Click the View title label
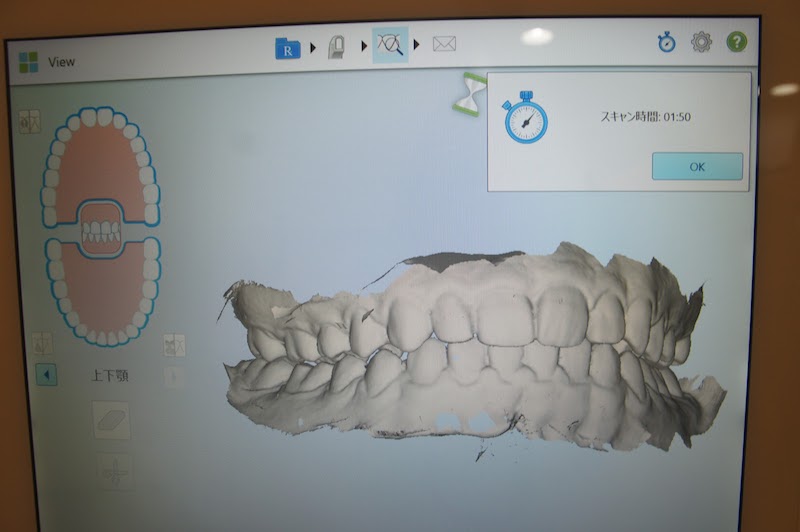Viewport: 800px width, 532px height. (x=62, y=62)
